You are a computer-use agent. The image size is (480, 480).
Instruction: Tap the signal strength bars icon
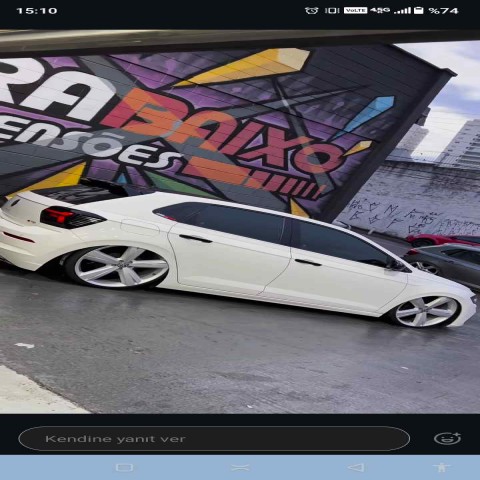(x=402, y=11)
